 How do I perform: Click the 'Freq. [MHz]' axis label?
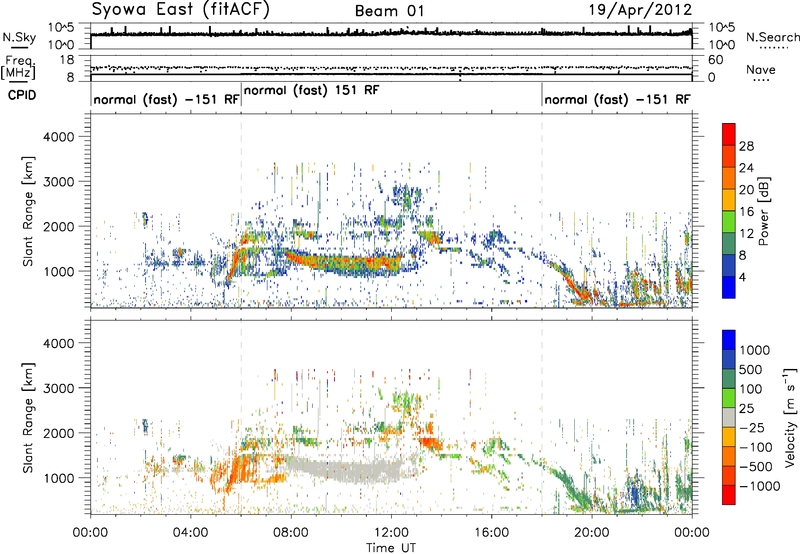[19, 68]
